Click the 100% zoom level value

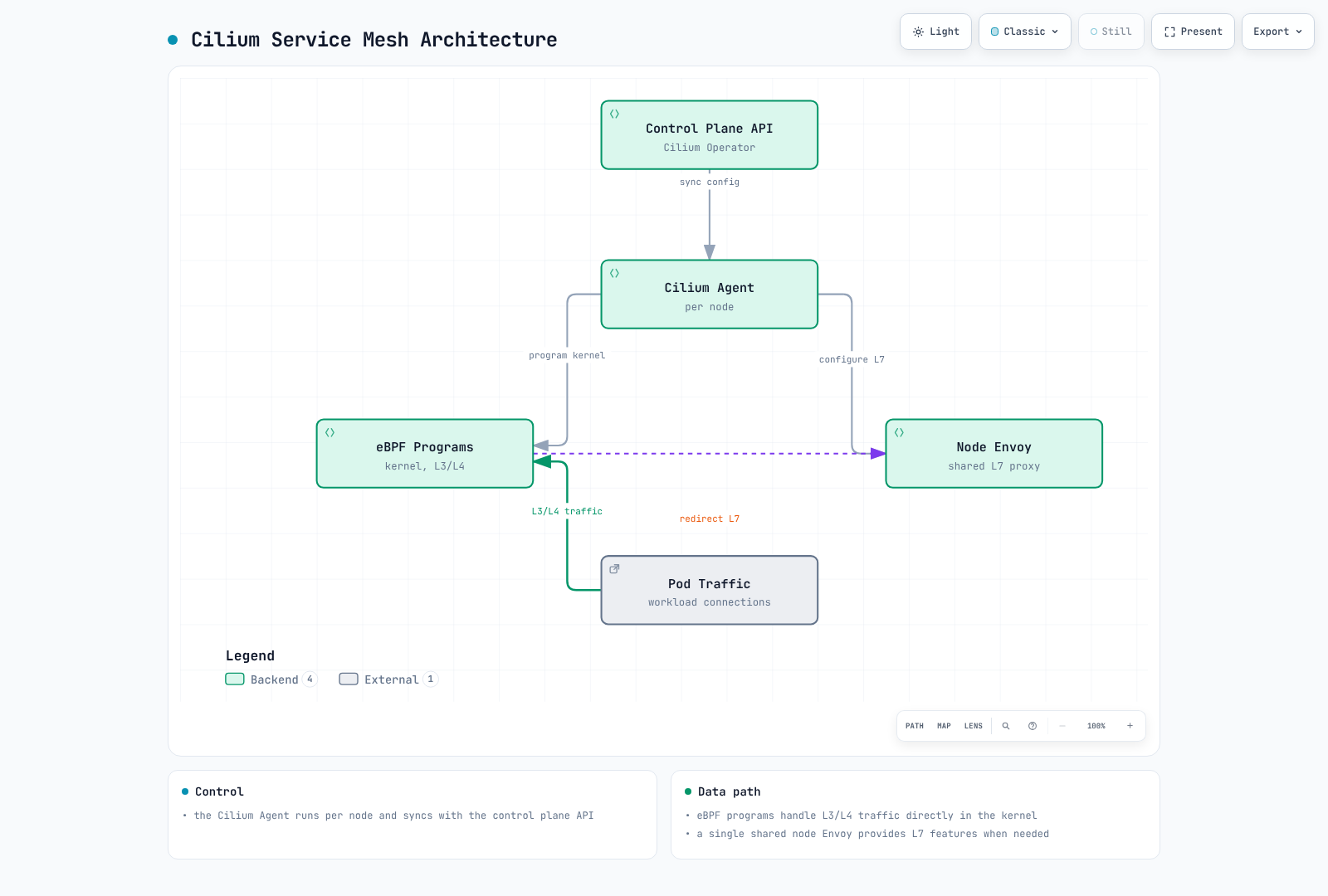click(x=1096, y=726)
